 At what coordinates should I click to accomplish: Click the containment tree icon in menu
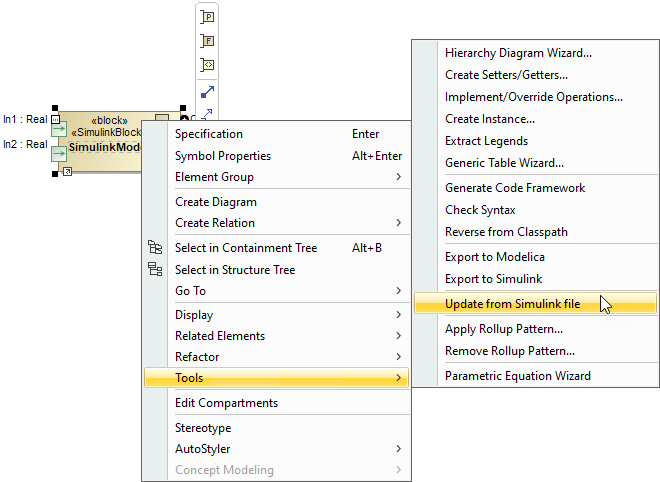pyautogui.click(x=155, y=248)
